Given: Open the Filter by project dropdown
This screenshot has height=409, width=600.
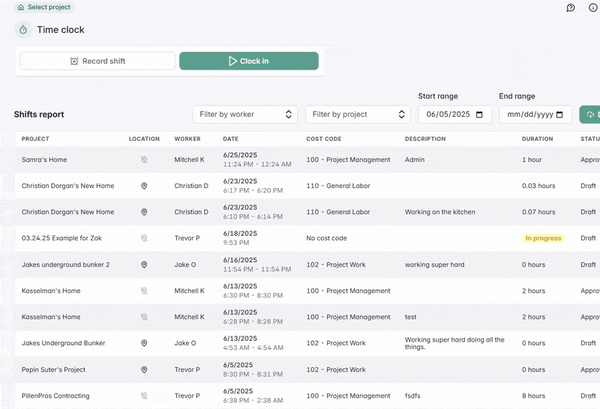Looking at the screenshot, I should point(358,114).
